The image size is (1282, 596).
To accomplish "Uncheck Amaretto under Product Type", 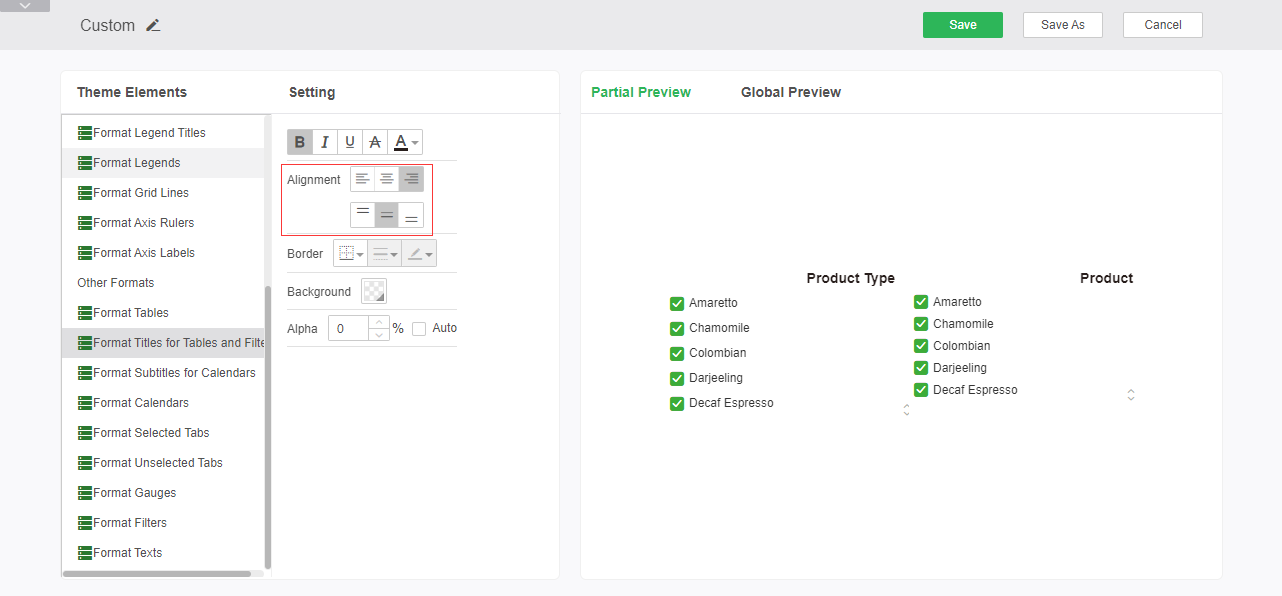I will [677, 303].
